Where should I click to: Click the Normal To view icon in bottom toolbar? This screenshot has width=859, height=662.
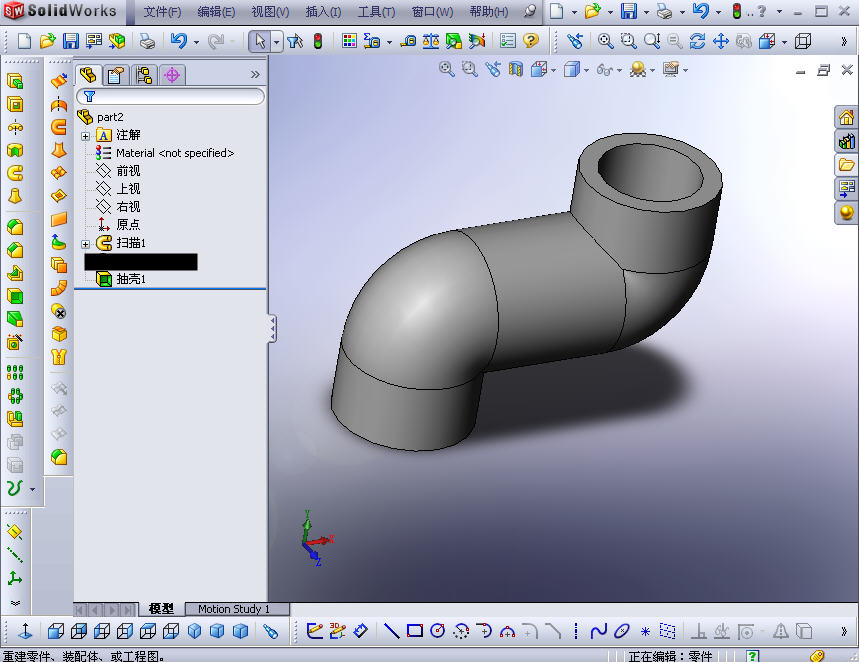click(x=25, y=631)
